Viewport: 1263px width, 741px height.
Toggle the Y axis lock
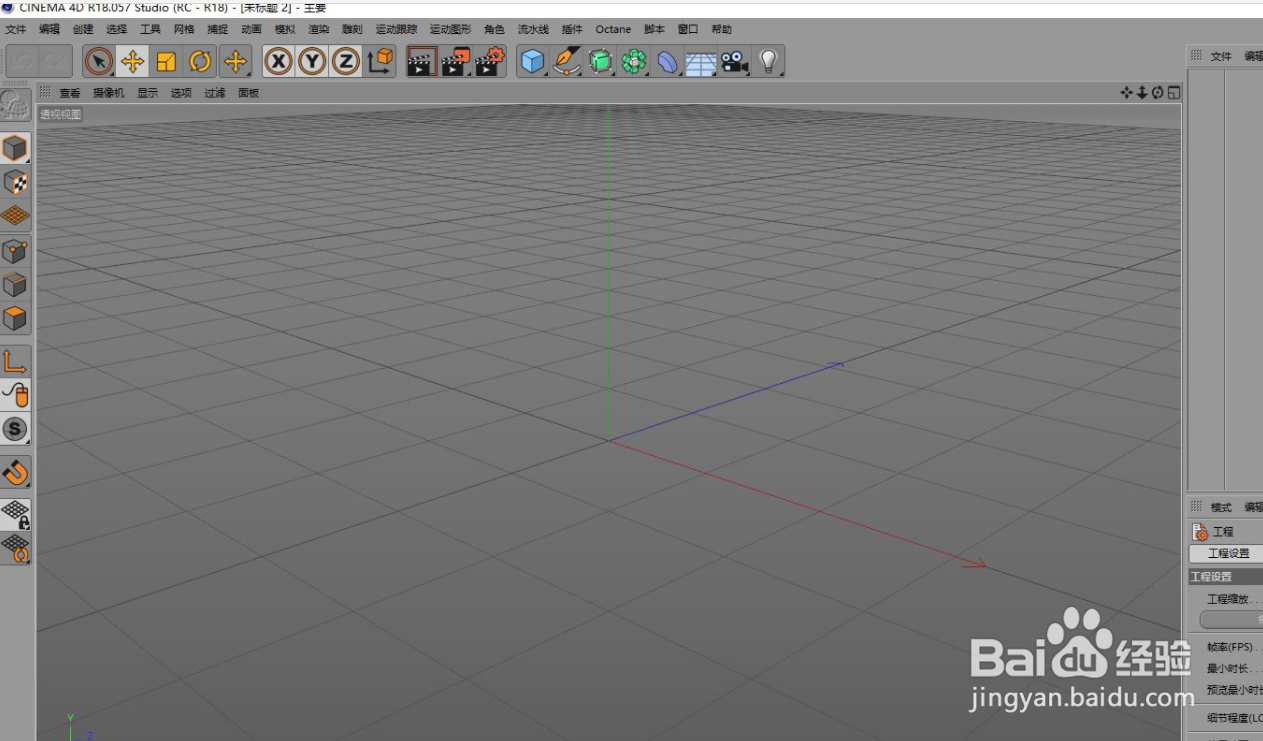click(312, 62)
